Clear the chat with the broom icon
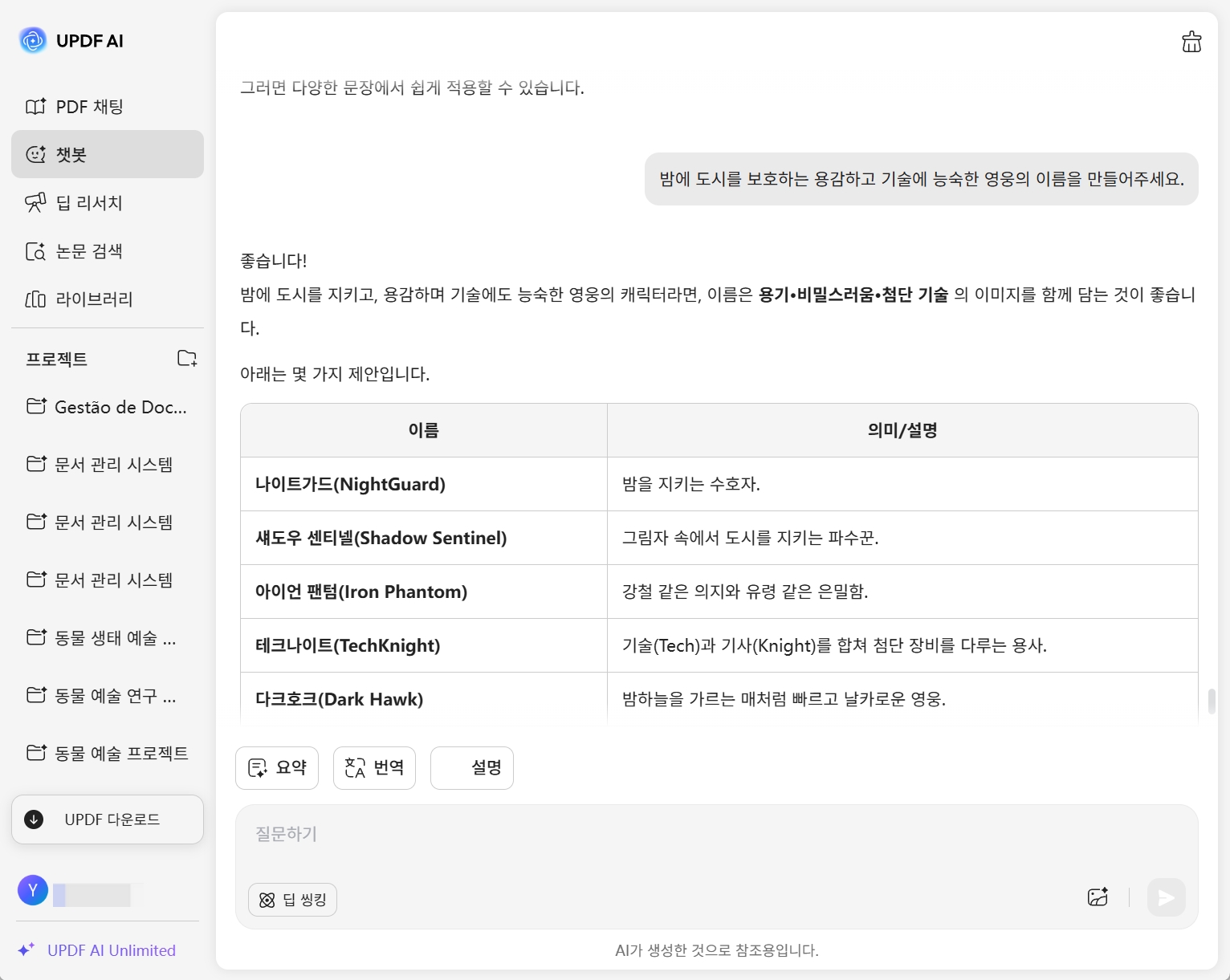Viewport: 1230px width, 980px height. (1191, 42)
